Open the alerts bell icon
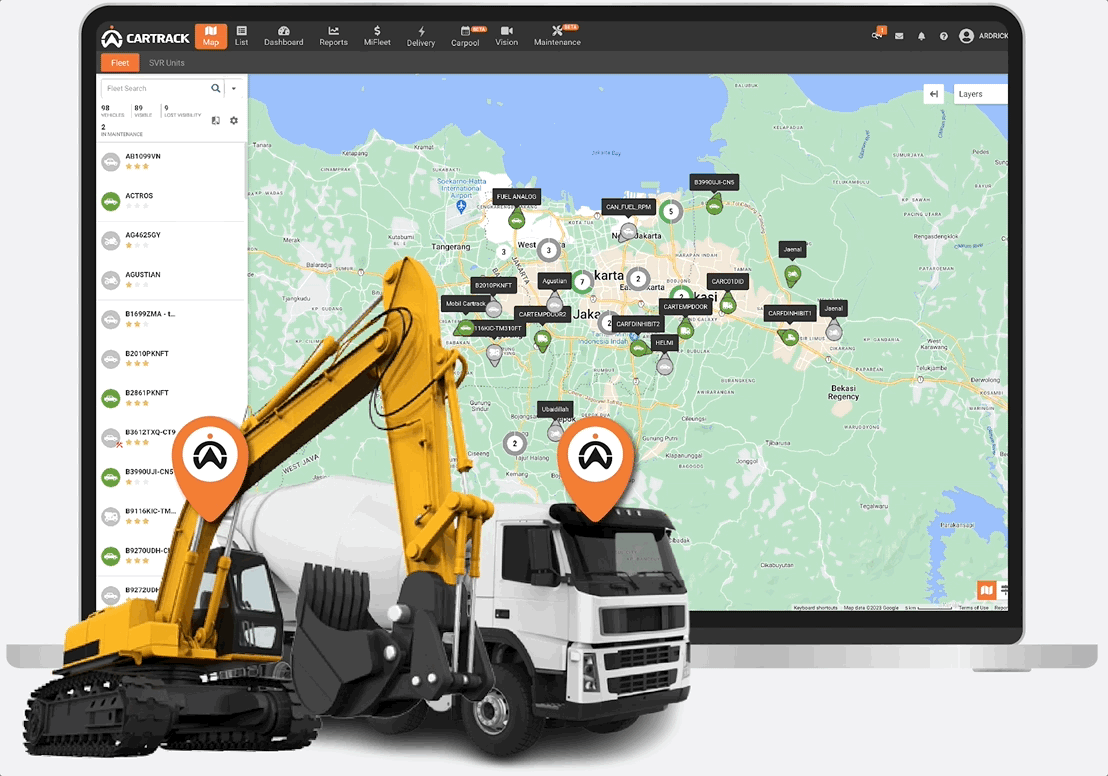The height and width of the screenshot is (776, 1108). point(921,36)
